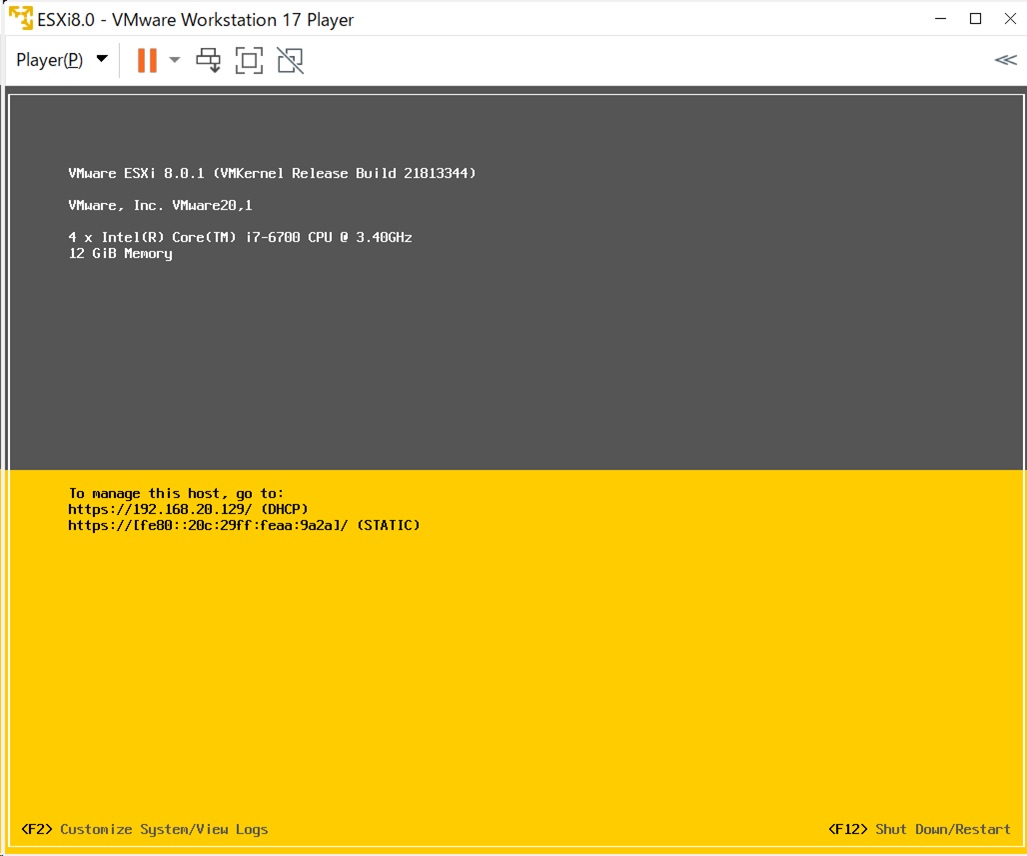
Task: Click the VMware Workstation Player logo icon
Action: (20, 18)
